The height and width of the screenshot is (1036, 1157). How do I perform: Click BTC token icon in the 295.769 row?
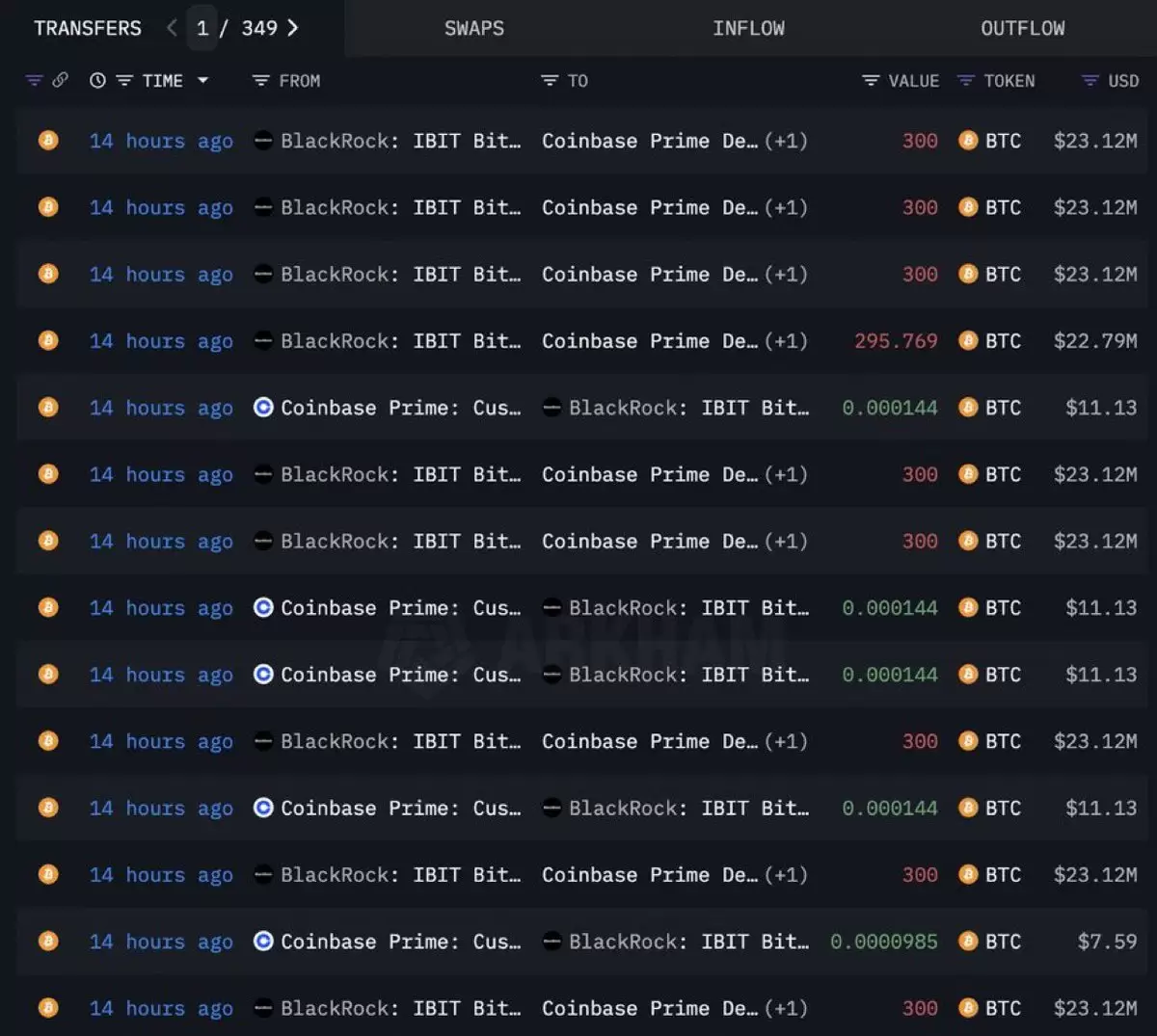click(968, 340)
